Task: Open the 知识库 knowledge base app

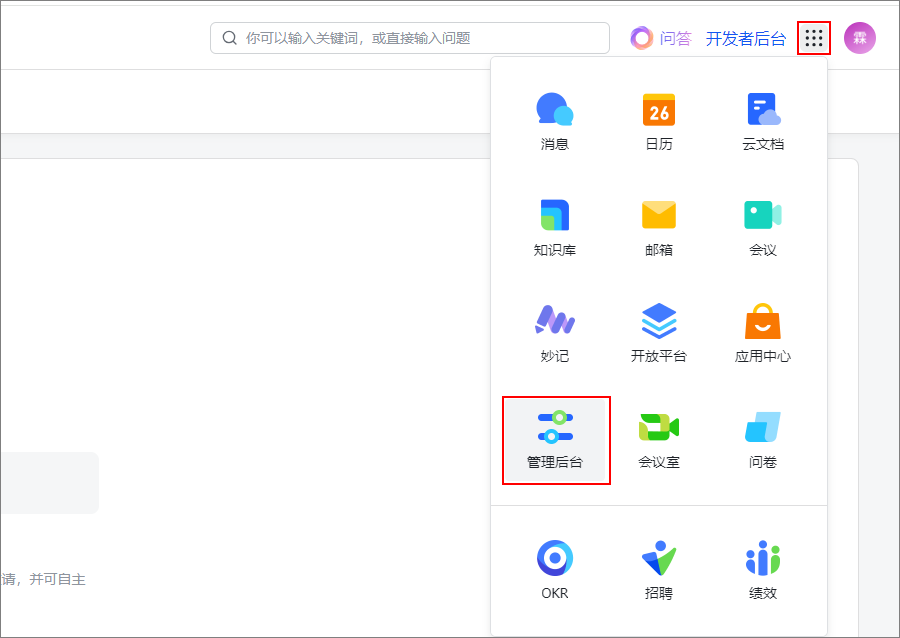Action: point(554,228)
